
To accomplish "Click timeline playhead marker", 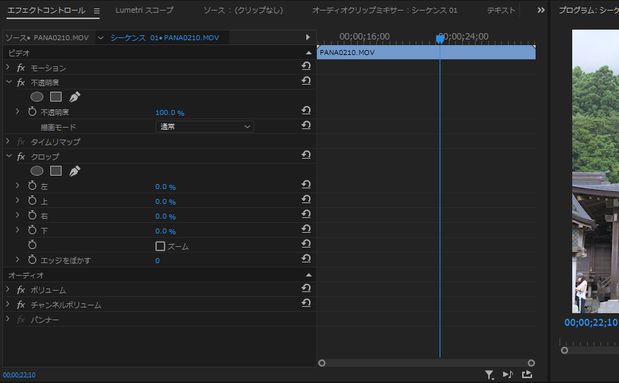I will pyautogui.click(x=440, y=39).
